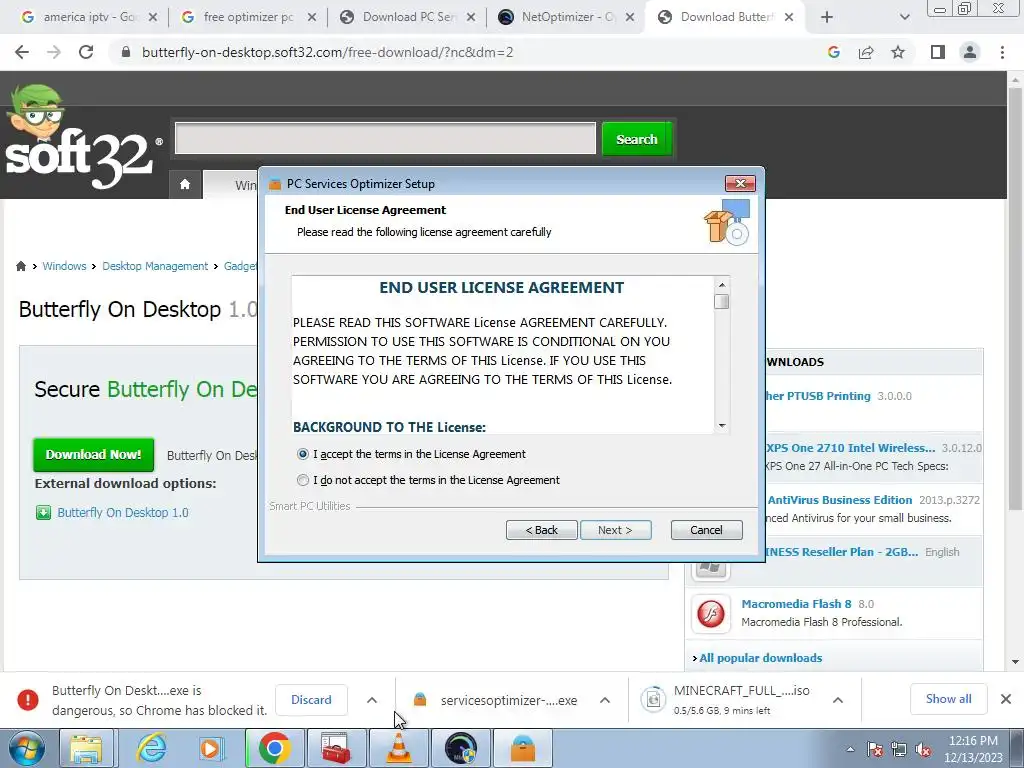Viewport: 1024px width, 768px height.
Task: Close the PC Services Optimizer Setup dialog
Action: pos(740,184)
